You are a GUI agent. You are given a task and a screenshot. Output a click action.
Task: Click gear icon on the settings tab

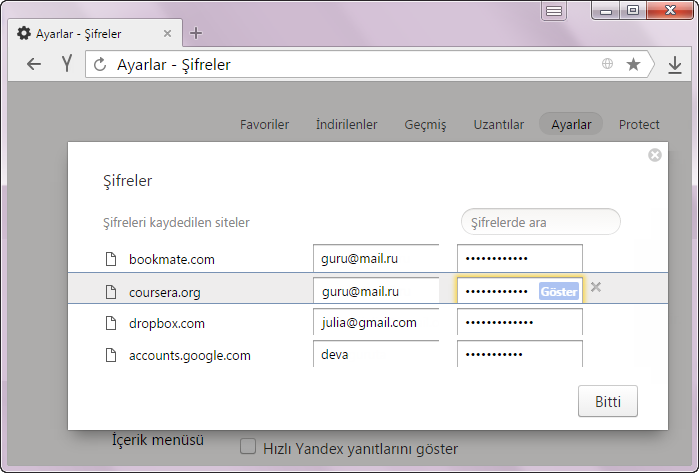[x=24, y=33]
